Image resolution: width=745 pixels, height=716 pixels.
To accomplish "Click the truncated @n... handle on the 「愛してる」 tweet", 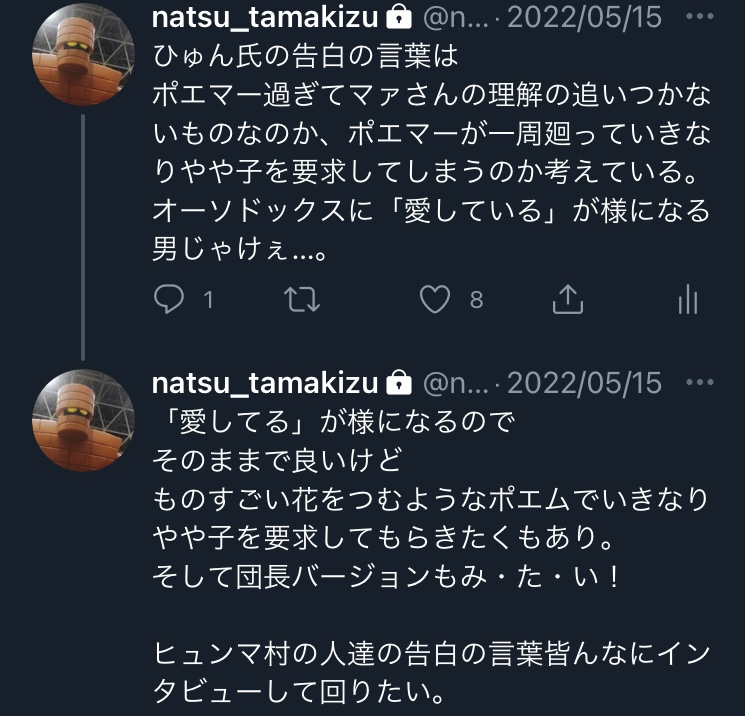I will pyautogui.click(x=455, y=383).
